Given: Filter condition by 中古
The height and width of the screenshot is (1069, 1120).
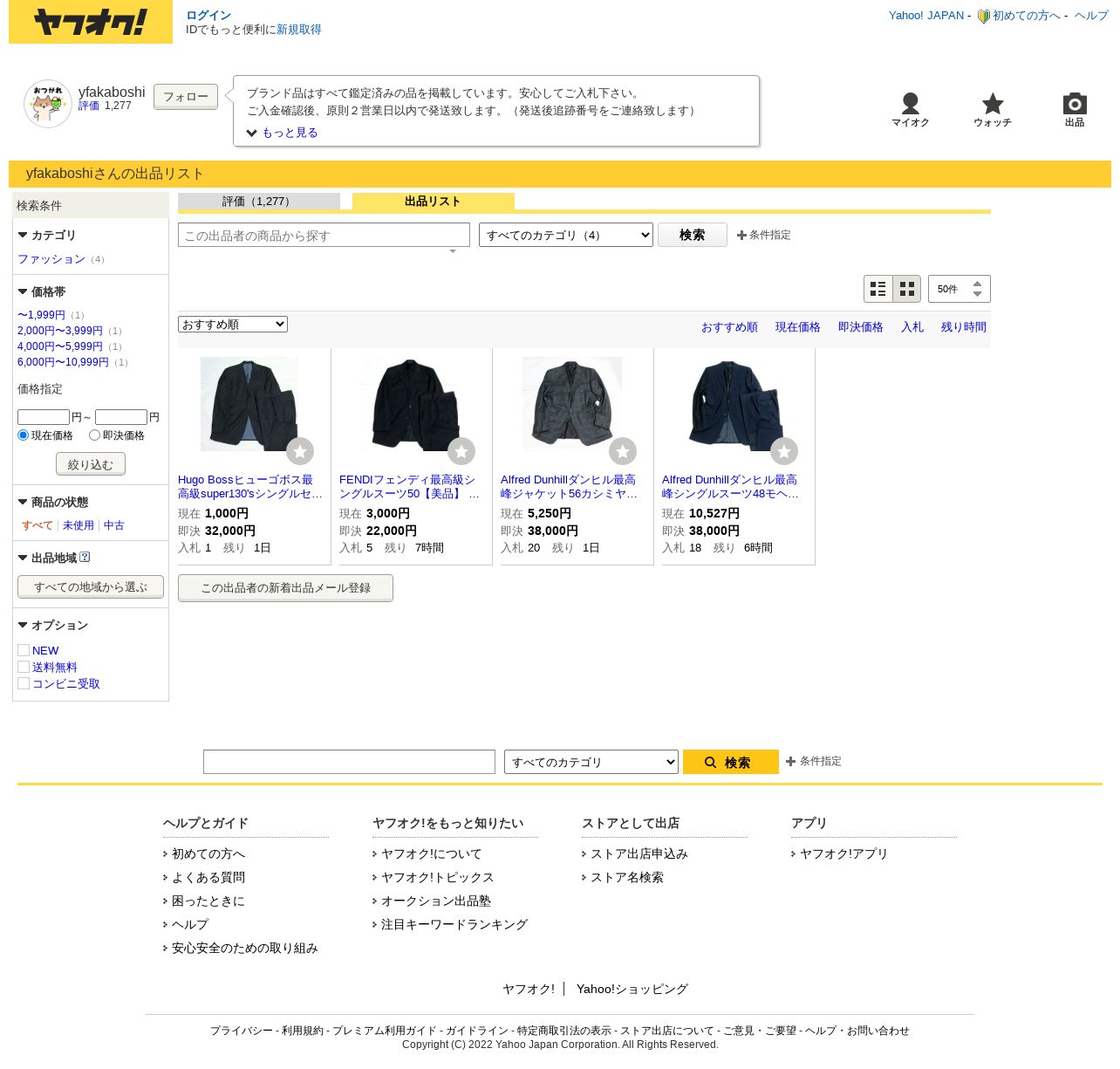Looking at the screenshot, I should point(114,525).
